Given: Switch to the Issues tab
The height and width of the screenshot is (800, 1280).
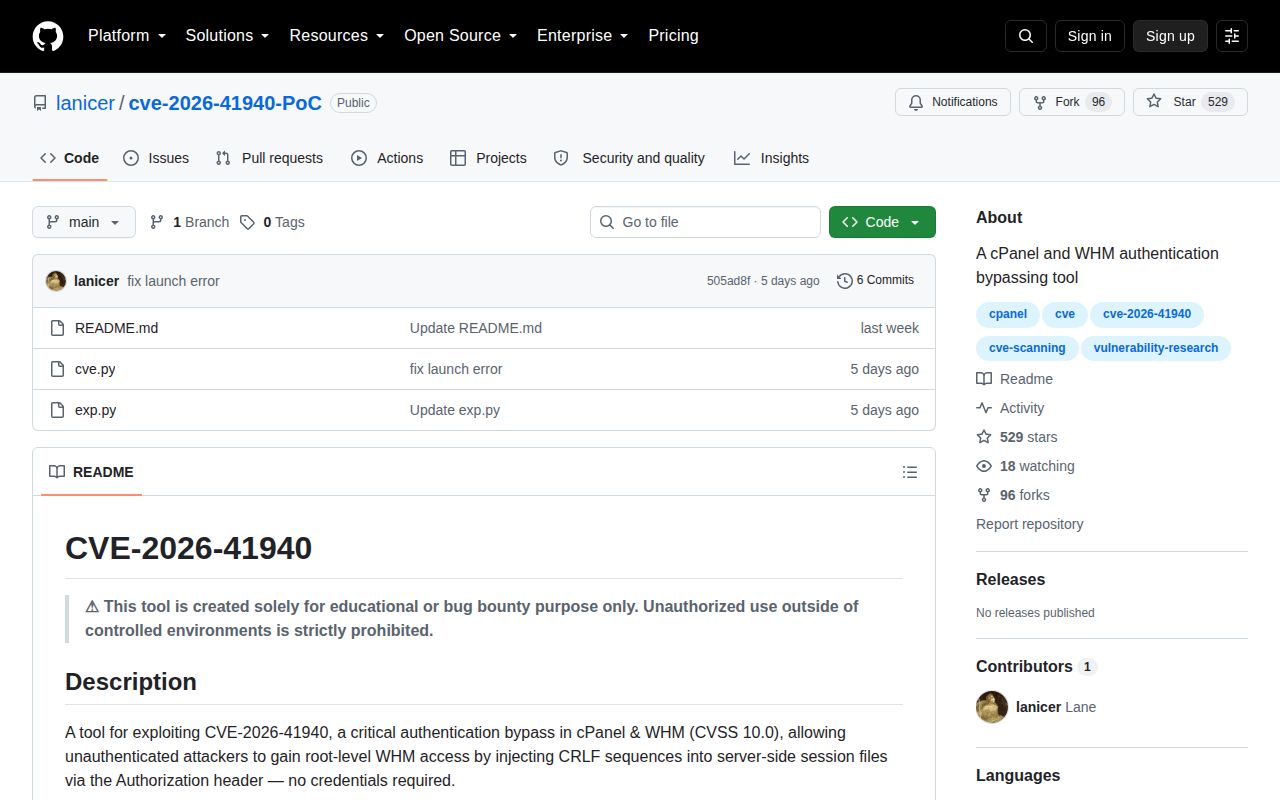Looking at the screenshot, I should click(x=156, y=158).
